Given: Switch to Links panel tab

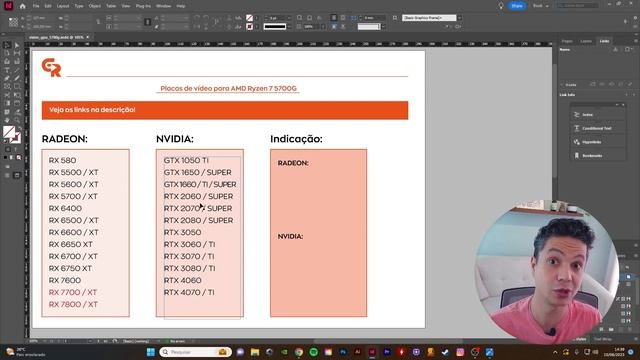Looking at the screenshot, I should (604, 41).
